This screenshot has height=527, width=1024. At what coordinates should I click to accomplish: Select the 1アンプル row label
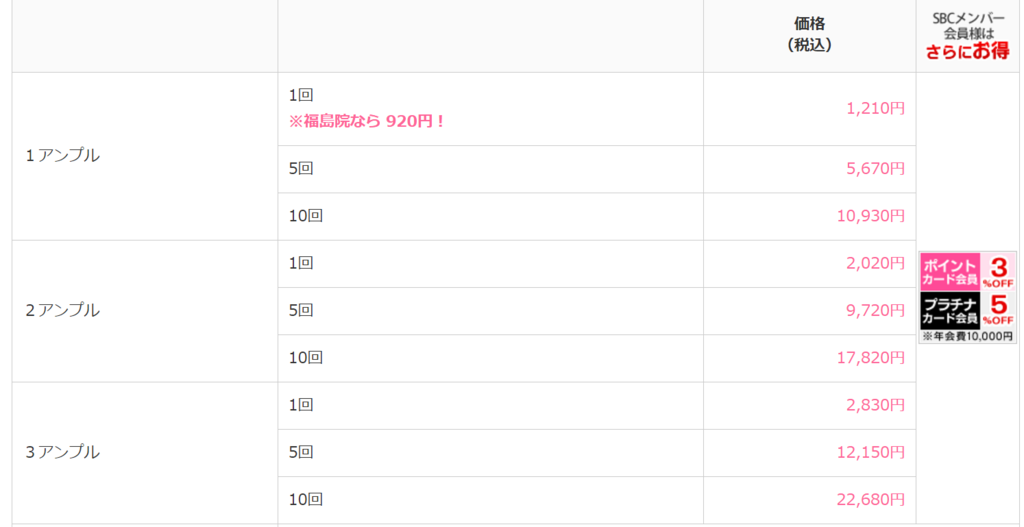(x=63, y=156)
